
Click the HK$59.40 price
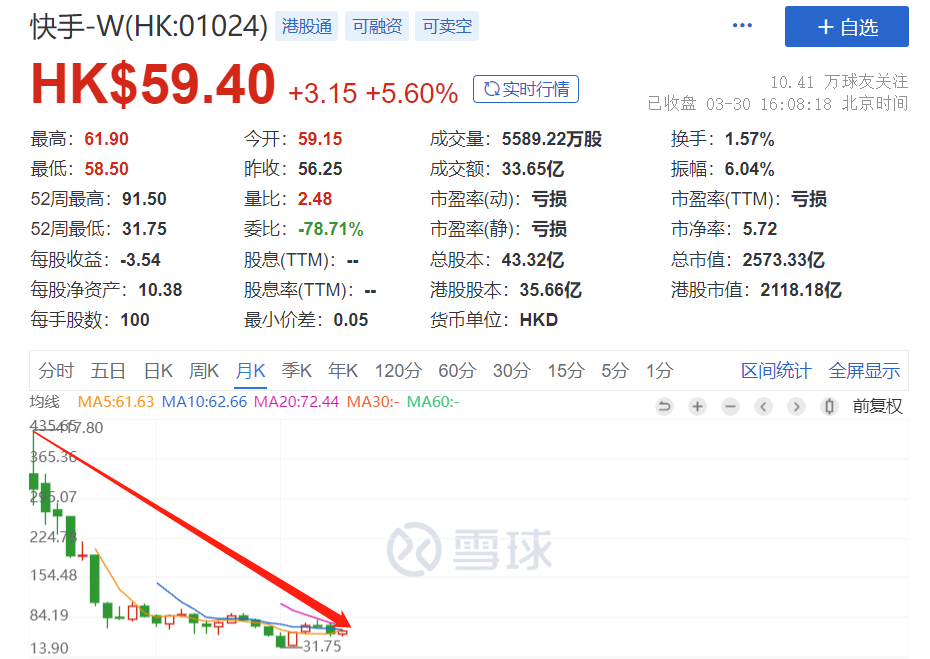pyautogui.click(x=153, y=84)
